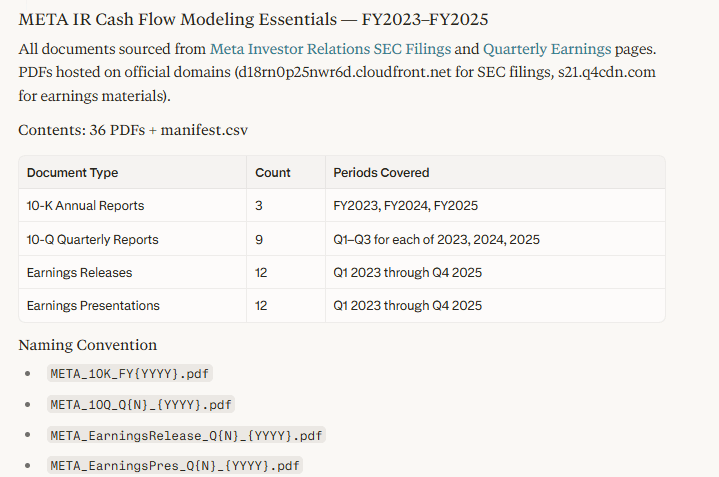
Task: Click the Naming Convention heading
Action: tap(88, 345)
